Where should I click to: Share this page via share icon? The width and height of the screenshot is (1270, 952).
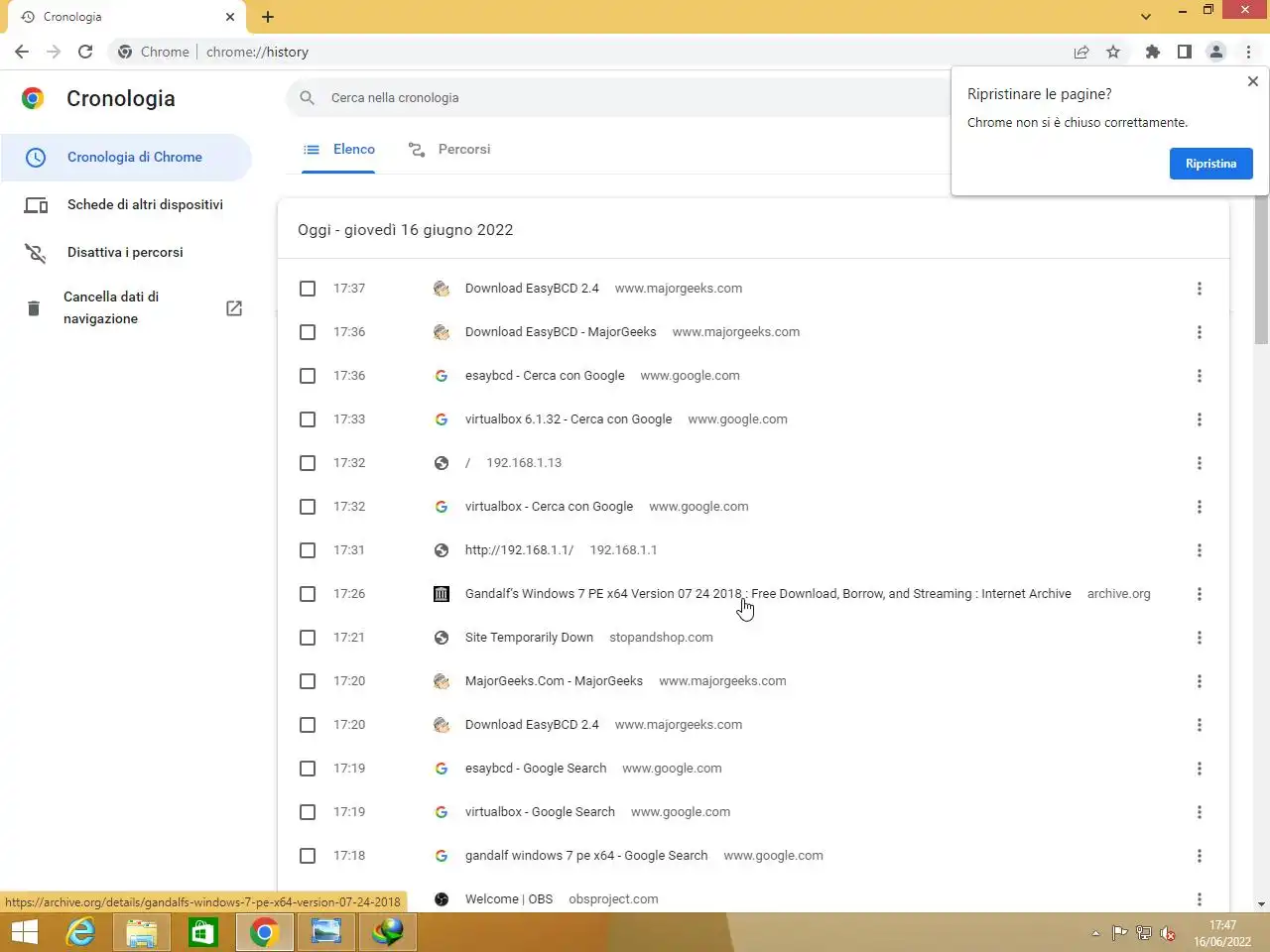click(1081, 52)
